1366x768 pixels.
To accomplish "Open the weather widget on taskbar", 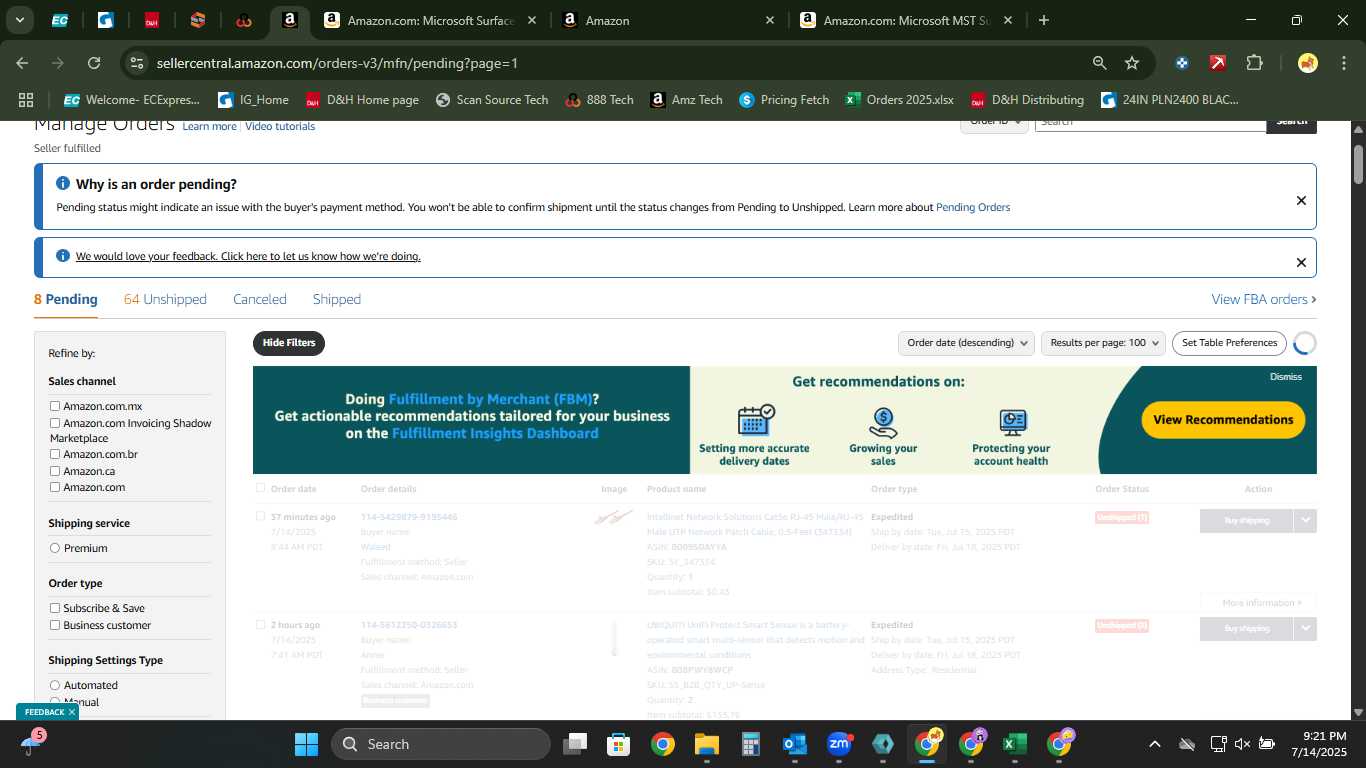I will 32,743.
